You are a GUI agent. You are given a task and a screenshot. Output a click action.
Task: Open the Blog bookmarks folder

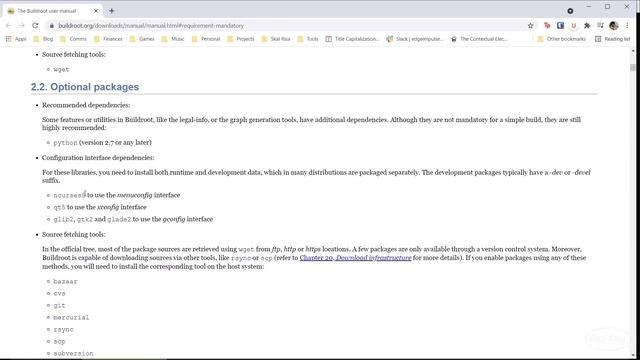click(43, 39)
